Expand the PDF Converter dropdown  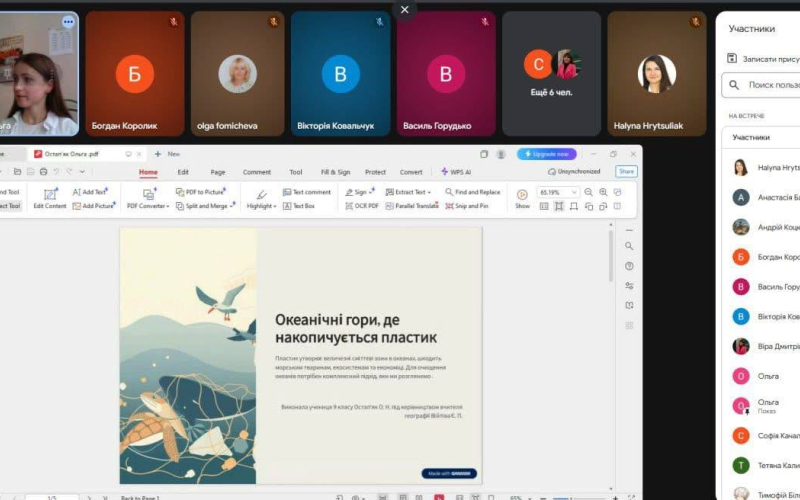coord(147,206)
